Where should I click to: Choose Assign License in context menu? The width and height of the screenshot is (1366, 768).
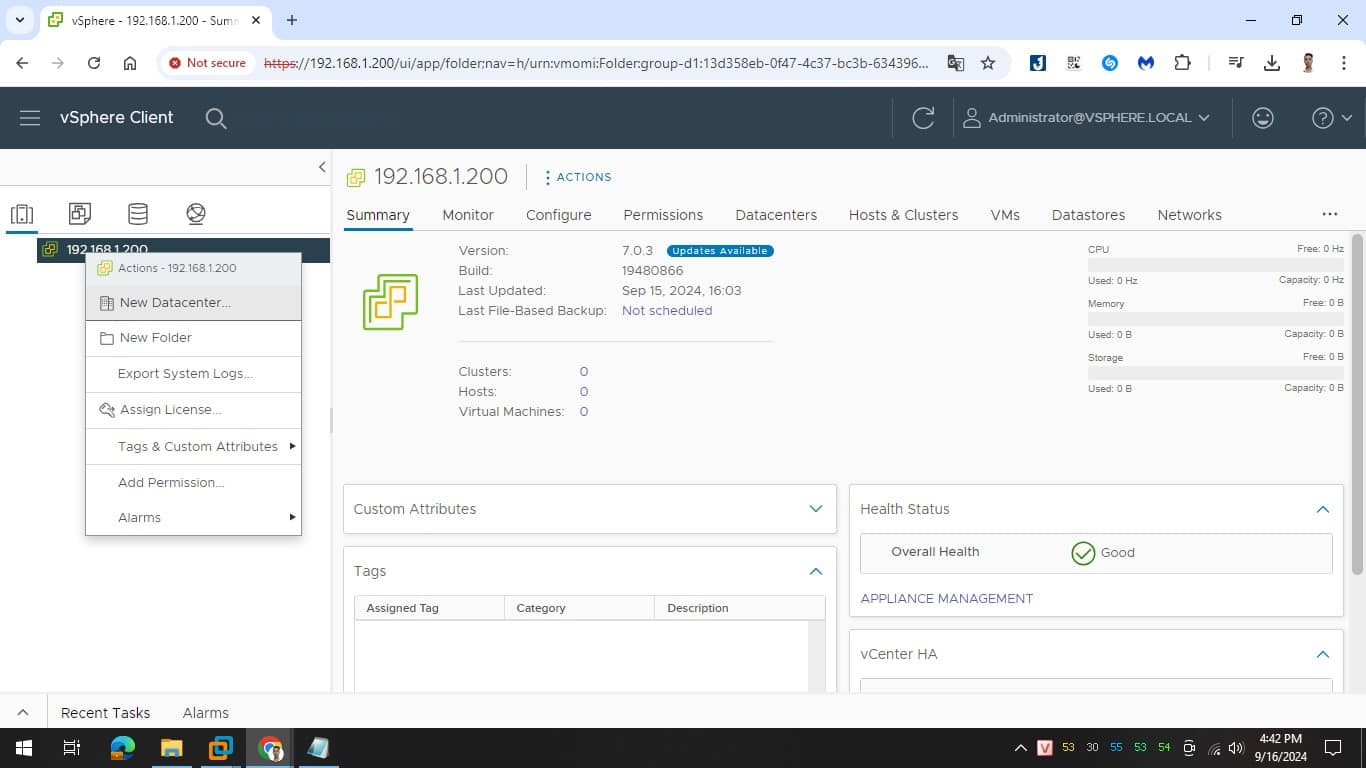(193, 410)
